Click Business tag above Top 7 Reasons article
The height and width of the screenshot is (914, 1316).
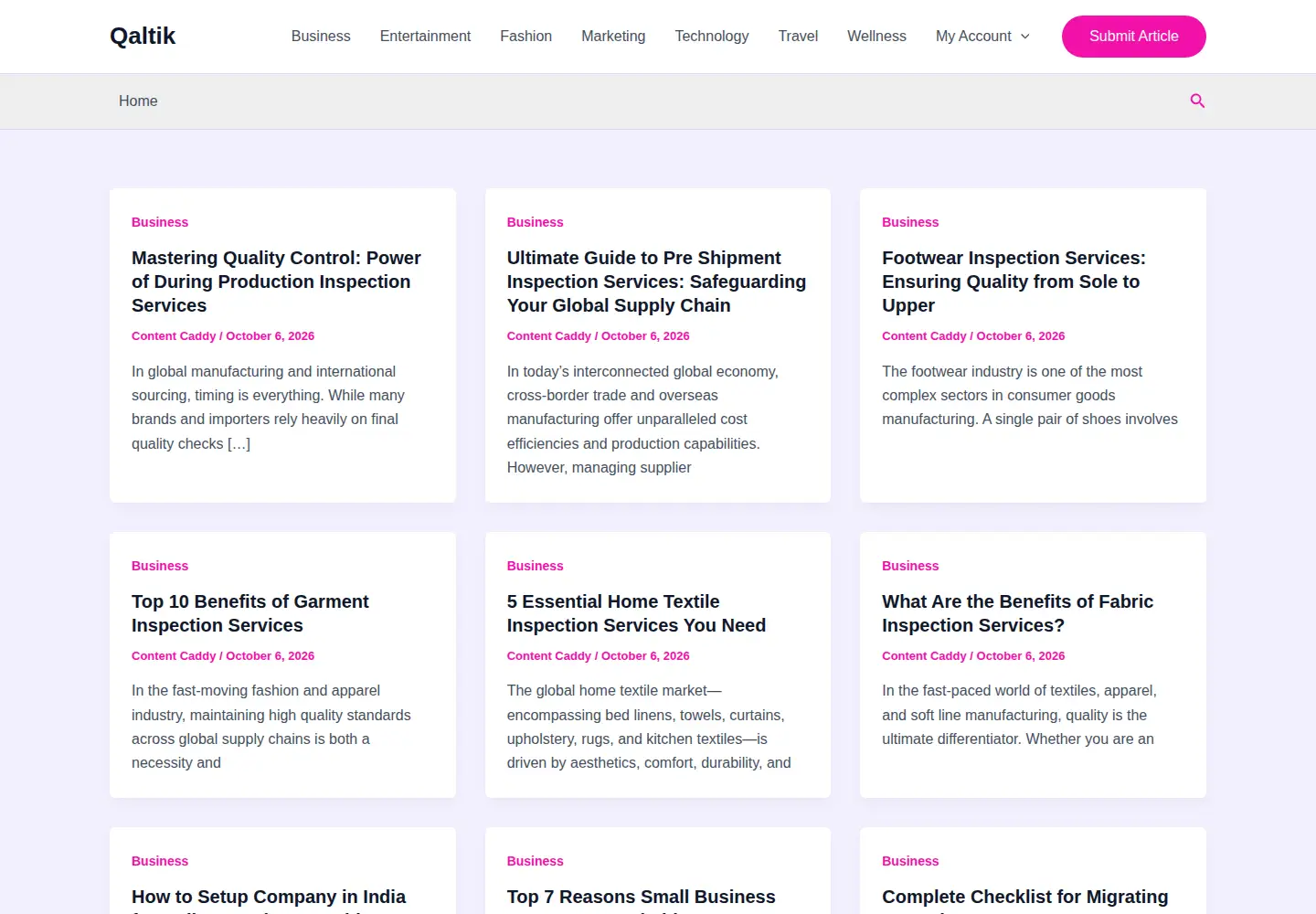535,861
